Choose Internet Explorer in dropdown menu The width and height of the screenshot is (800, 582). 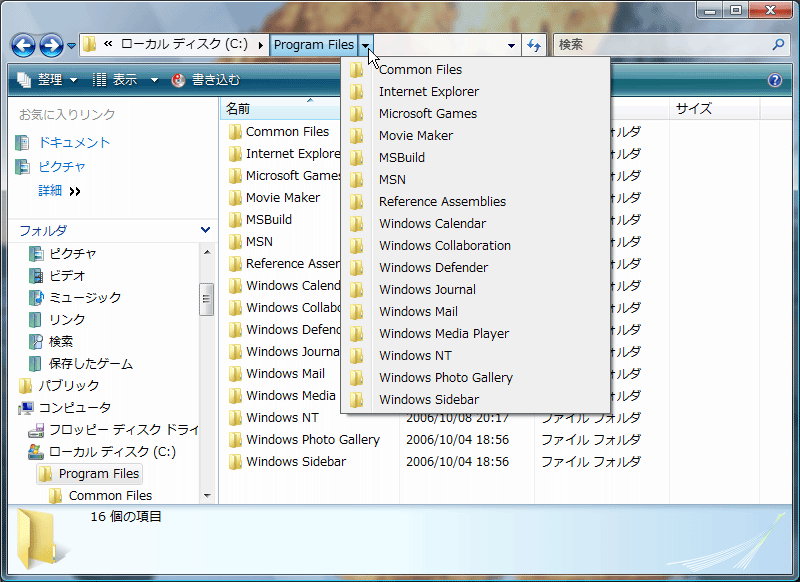pyautogui.click(x=476, y=92)
